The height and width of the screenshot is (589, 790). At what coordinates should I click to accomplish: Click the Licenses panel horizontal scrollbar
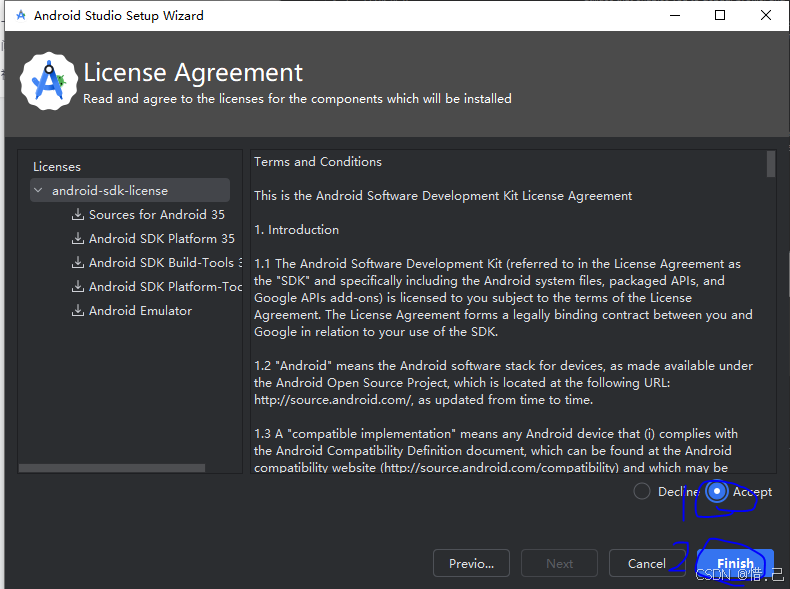coord(112,468)
